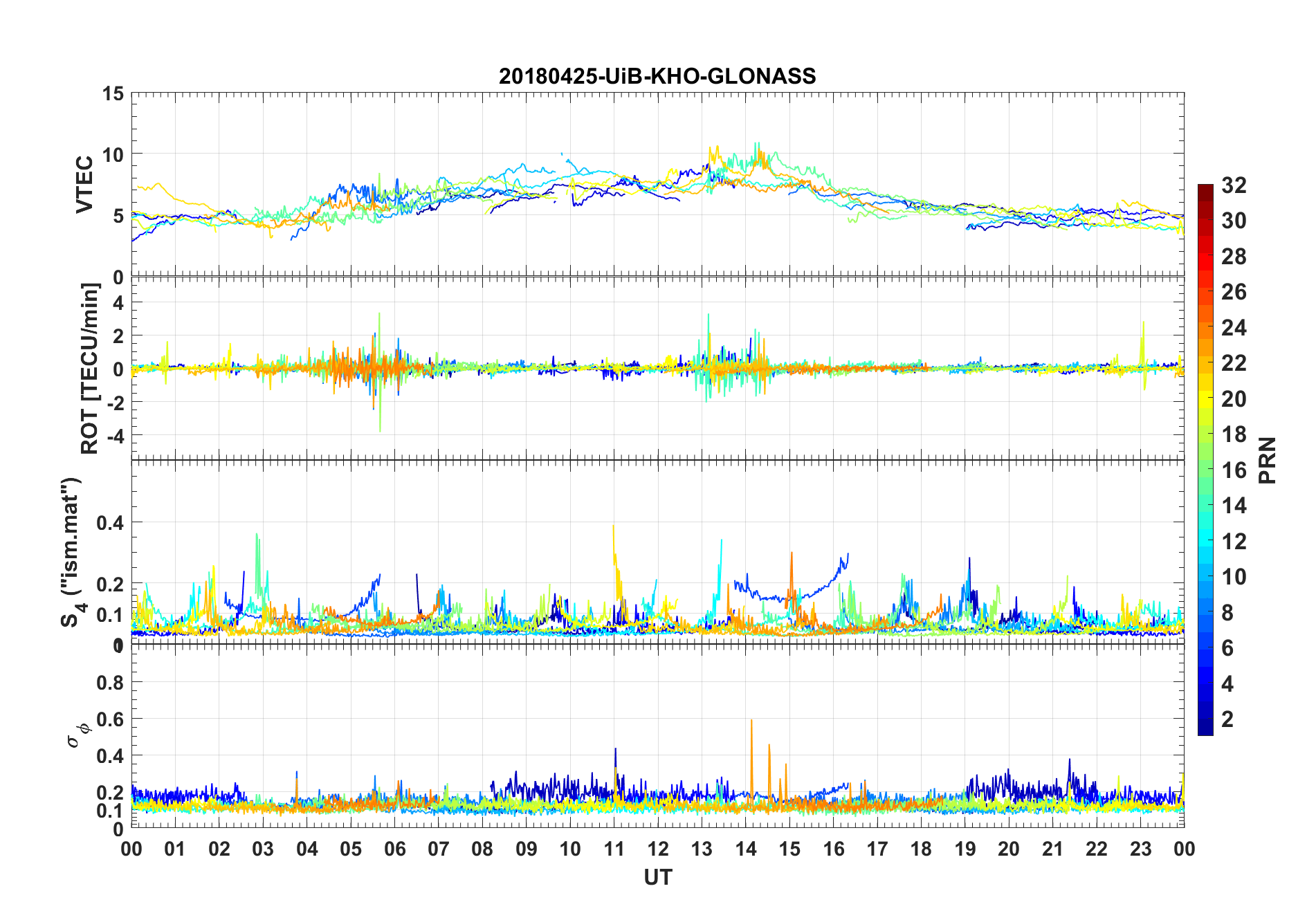Click ROT axis tick label -4
The height and width of the screenshot is (920, 1316).
coord(115,436)
